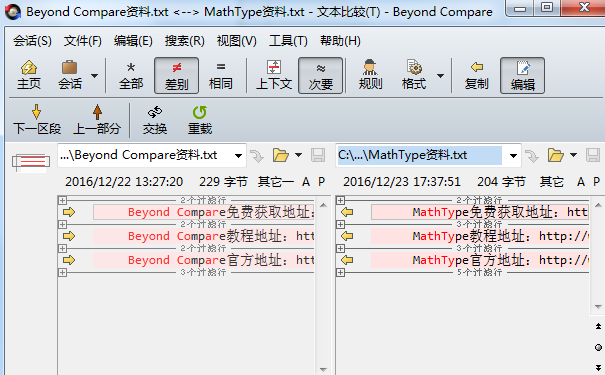Open the 帮助(H) menu
The width and height of the screenshot is (605, 375).
pyautogui.click(x=340, y=41)
